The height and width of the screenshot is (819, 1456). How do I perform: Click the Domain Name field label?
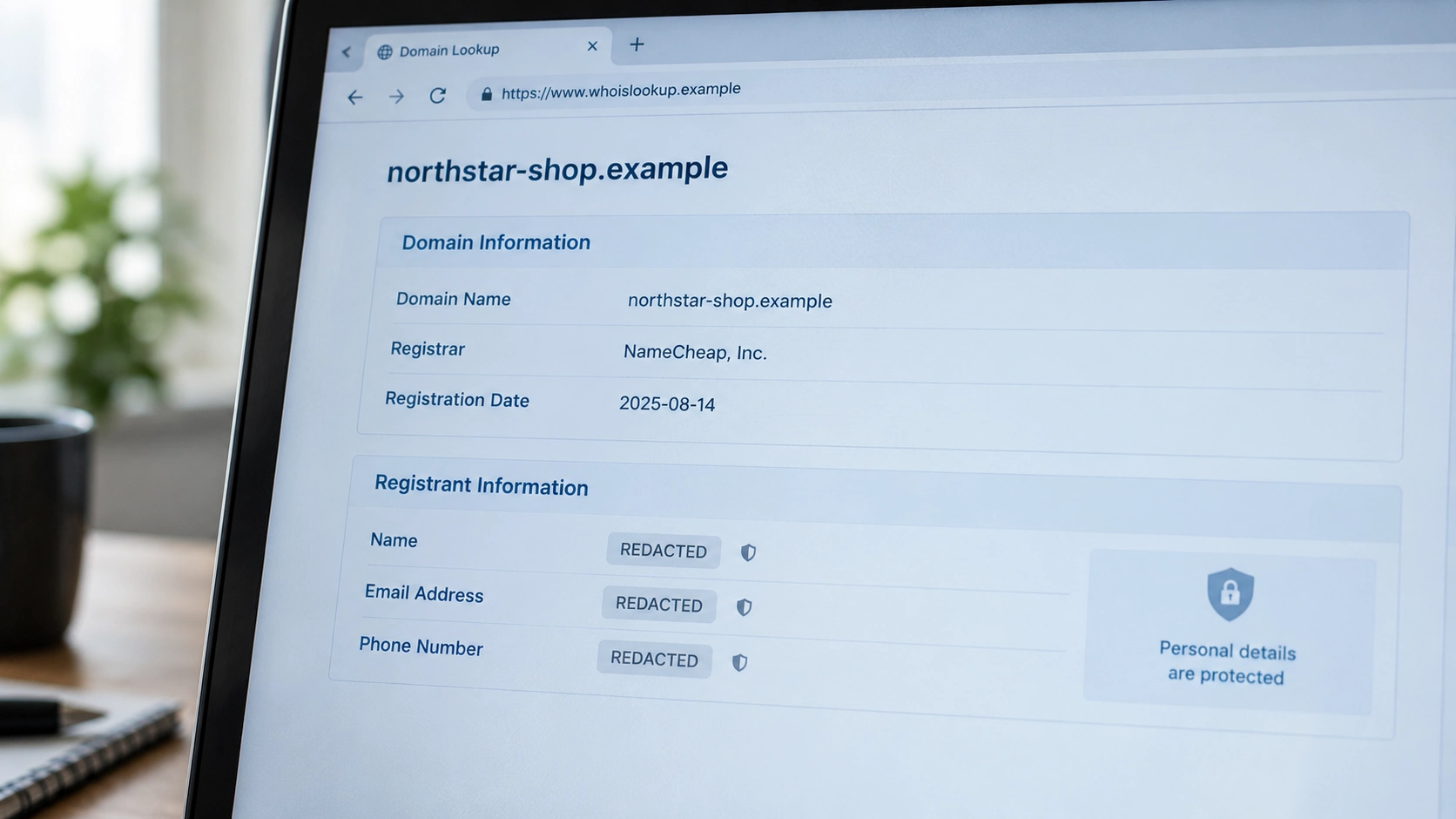[454, 299]
